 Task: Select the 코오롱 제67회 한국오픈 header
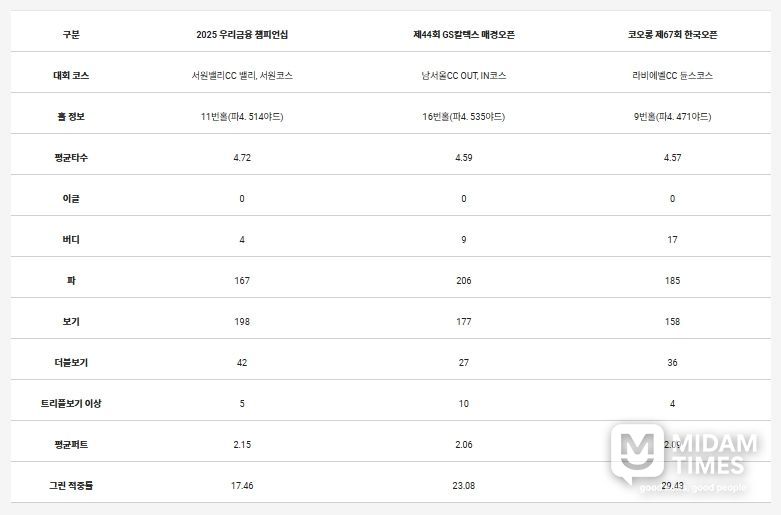(672, 34)
